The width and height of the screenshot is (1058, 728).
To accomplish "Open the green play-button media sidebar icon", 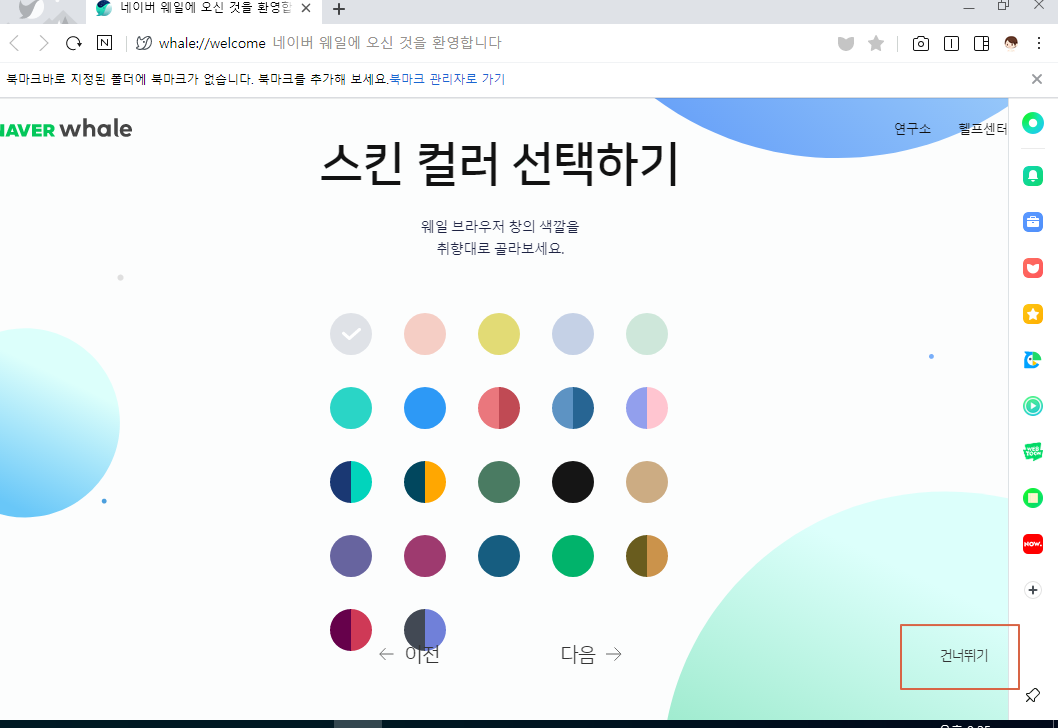I will pos(1032,405).
